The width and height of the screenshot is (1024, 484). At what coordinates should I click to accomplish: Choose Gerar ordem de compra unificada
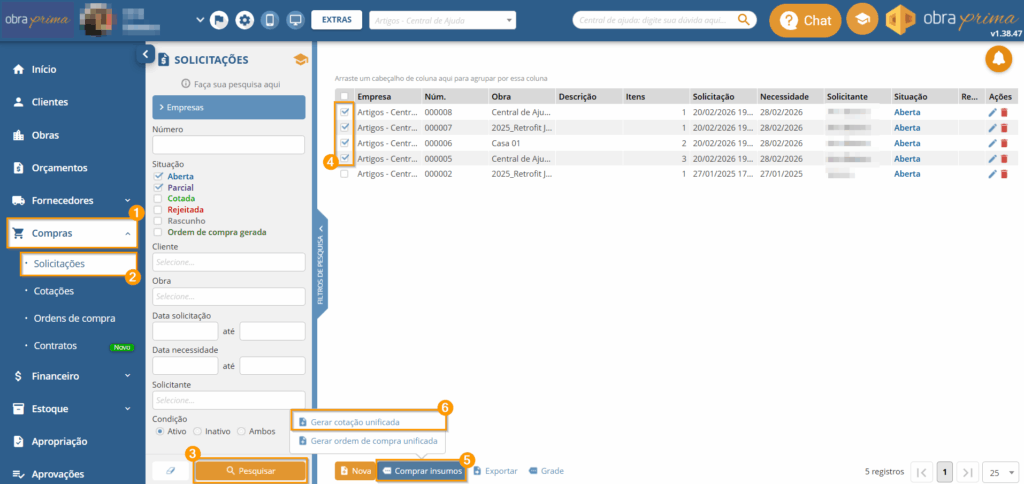pyautogui.click(x=367, y=440)
